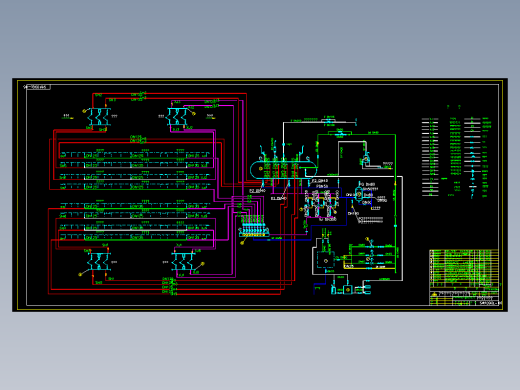
Task: Click the white line-type legend column
Action: coord(430,157)
